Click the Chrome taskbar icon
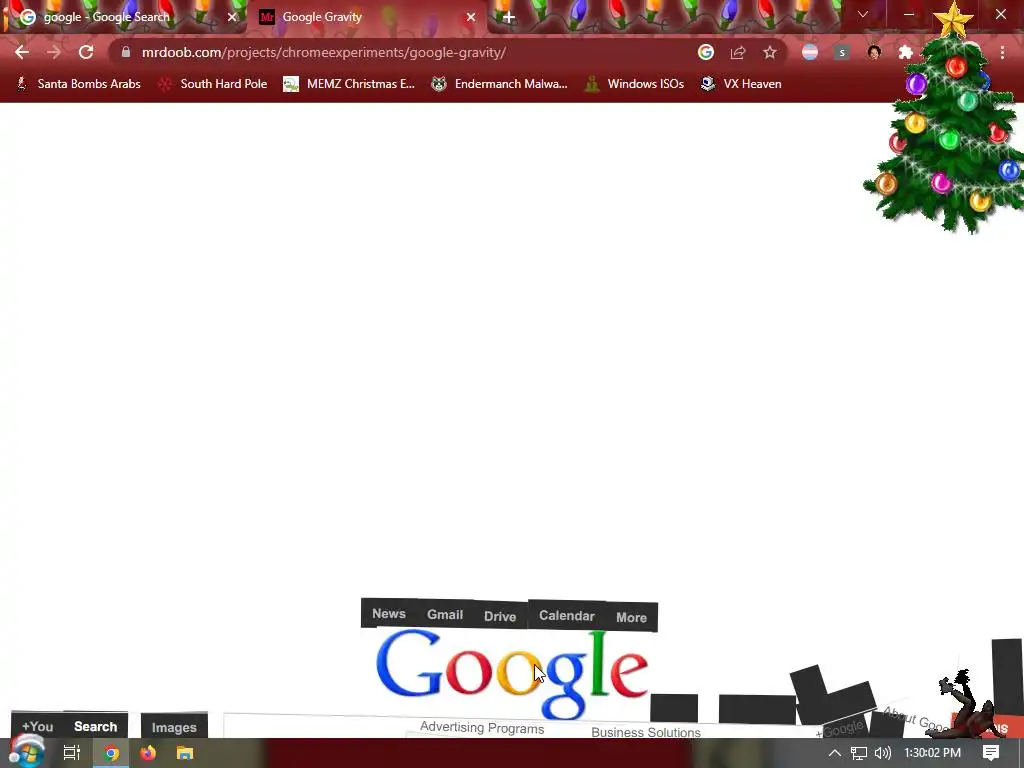This screenshot has height=768, width=1024. [111, 753]
